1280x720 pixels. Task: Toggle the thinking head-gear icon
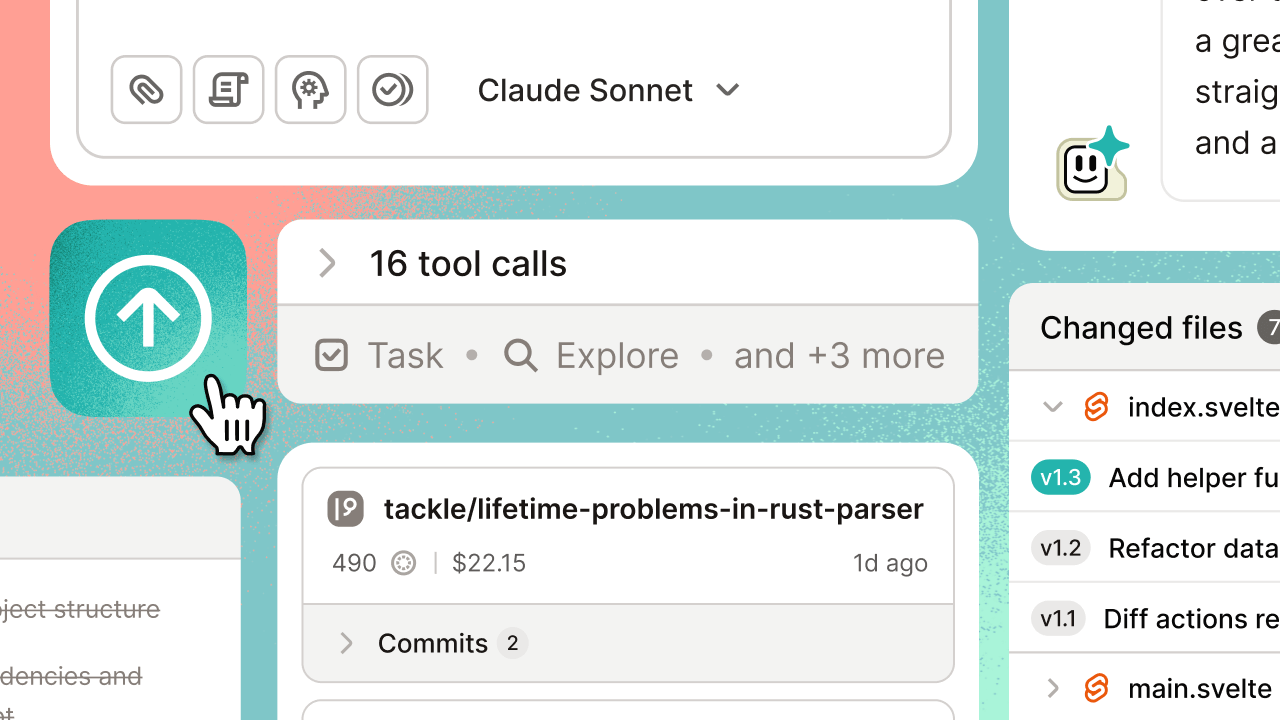(310, 90)
